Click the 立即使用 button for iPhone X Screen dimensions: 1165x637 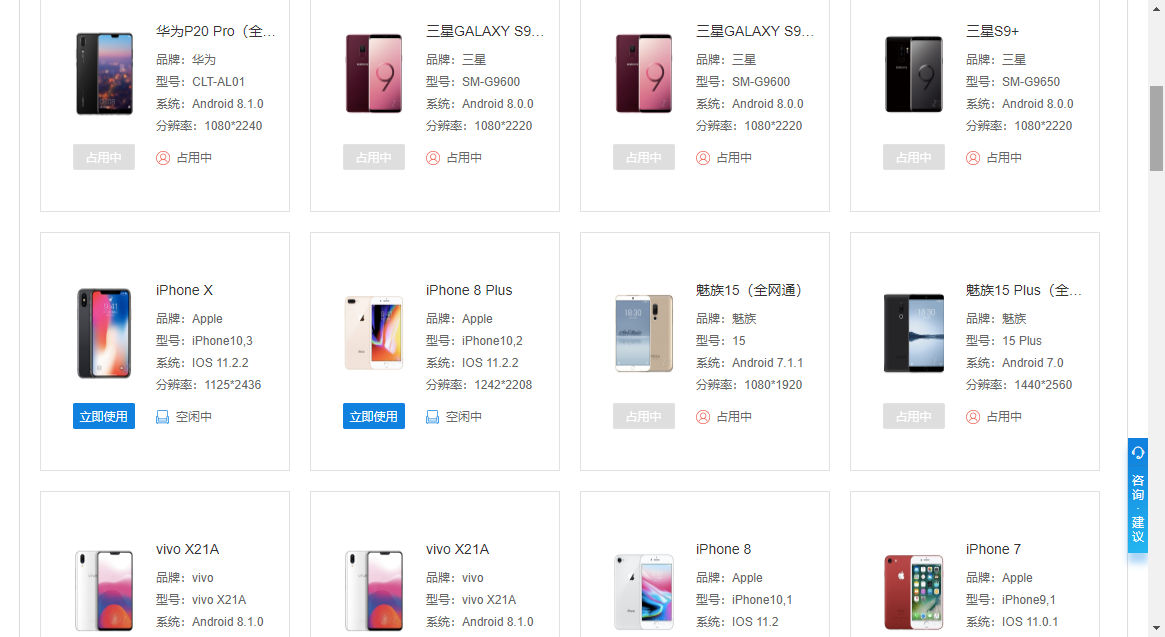pos(104,416)
